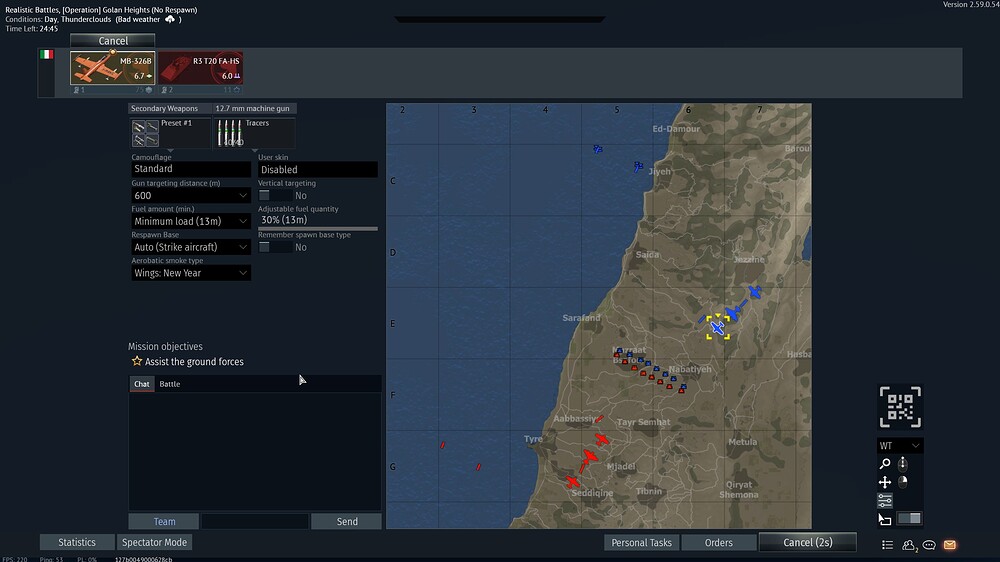
Task: Open the Gun targeting distance 600 dropdown
Action: [x=191, y=195]
